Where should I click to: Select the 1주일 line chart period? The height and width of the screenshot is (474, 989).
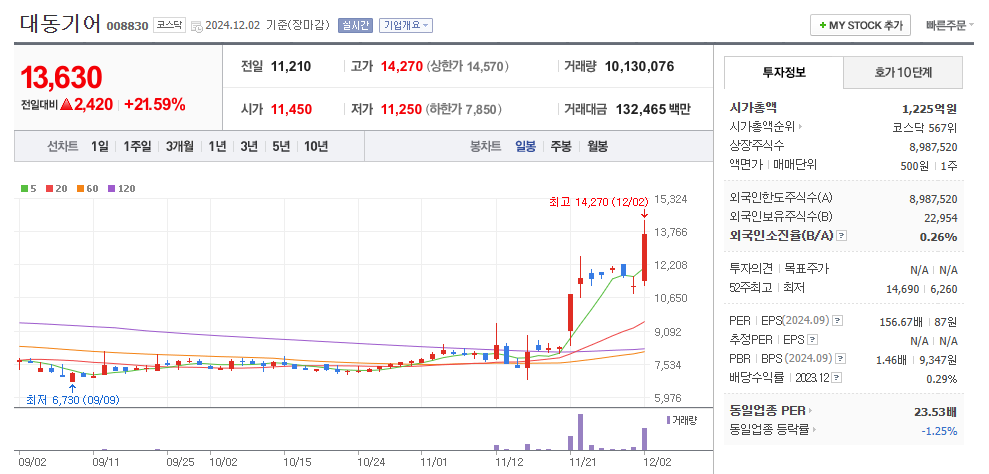(138, 146)
